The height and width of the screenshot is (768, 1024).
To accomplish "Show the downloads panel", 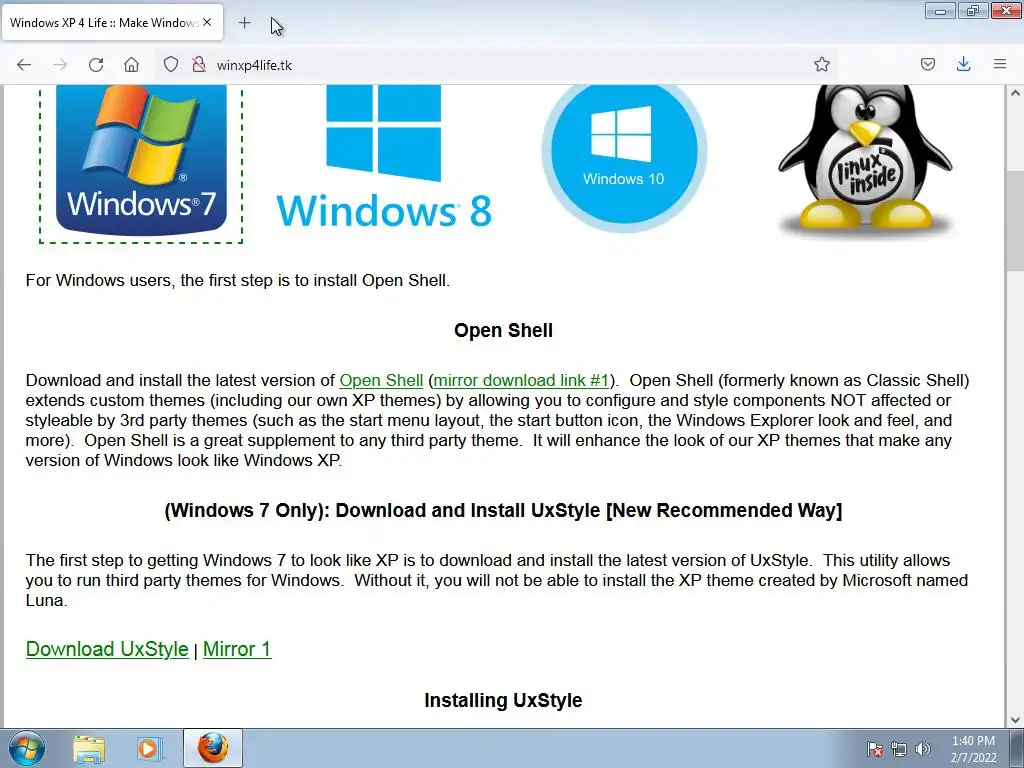I will coord(963,64).
